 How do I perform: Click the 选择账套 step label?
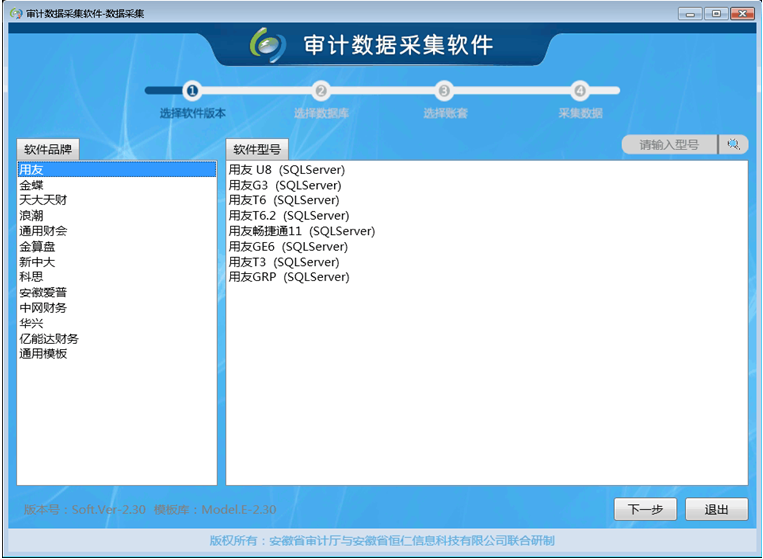pyautogui.click(x=445, y=113)
